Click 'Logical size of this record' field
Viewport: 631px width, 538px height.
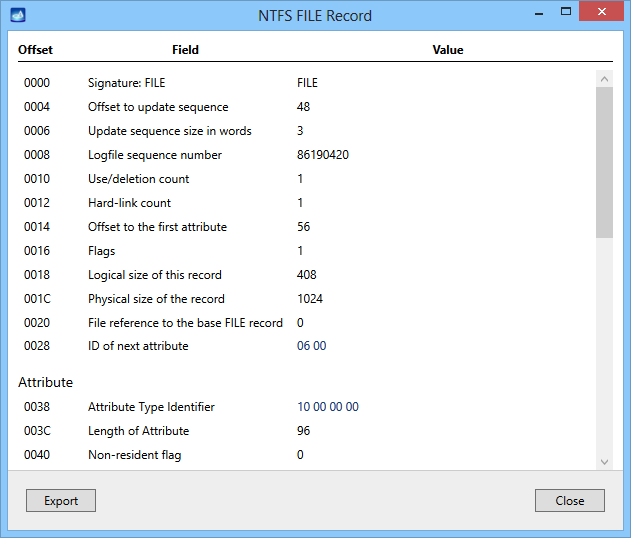[155, 275]
